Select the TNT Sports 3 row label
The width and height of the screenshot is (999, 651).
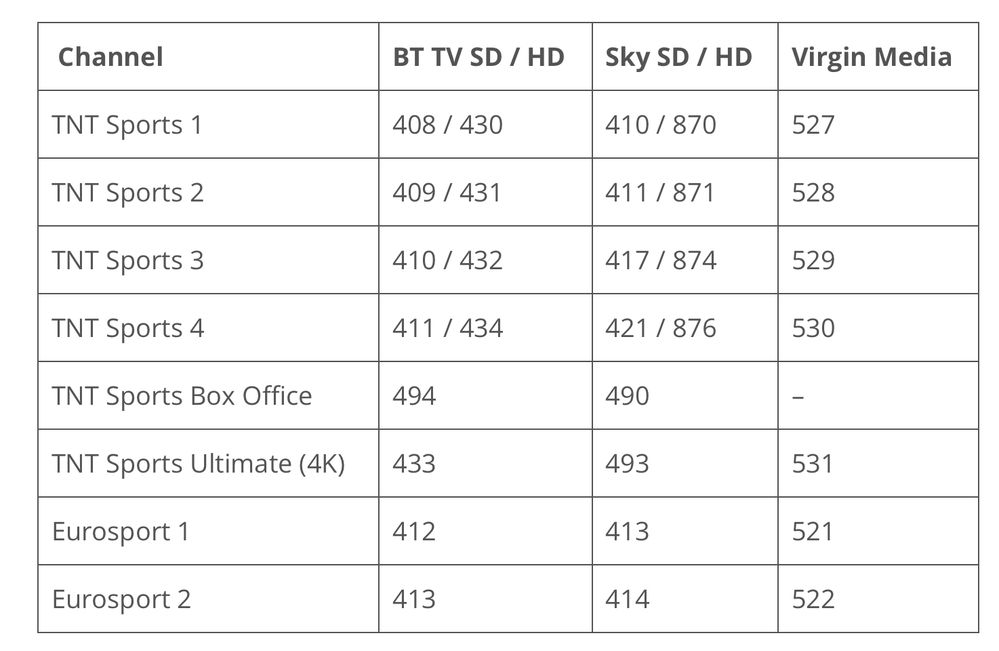point(127,260)
